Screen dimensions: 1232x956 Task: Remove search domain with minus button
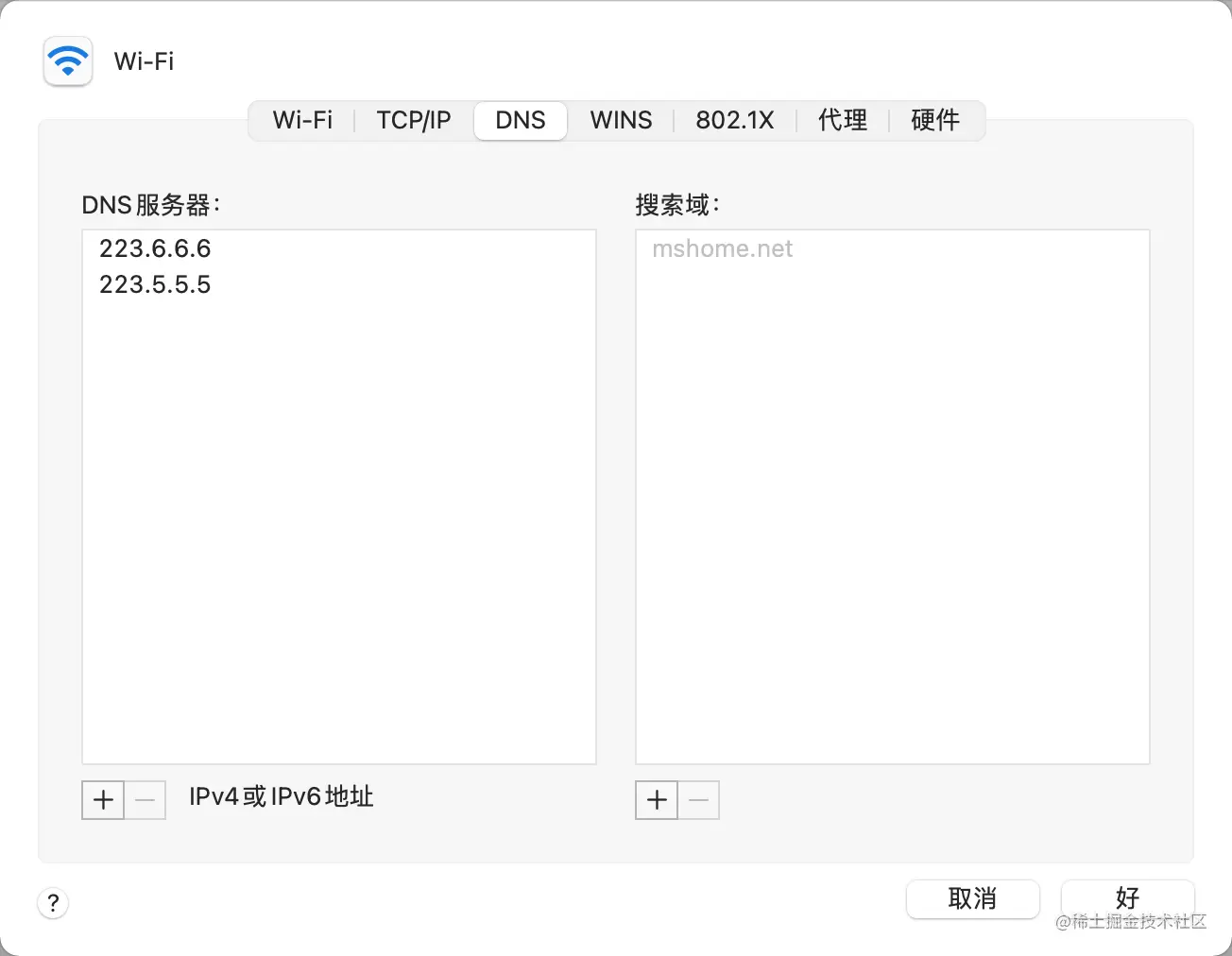tap(699, 800)
